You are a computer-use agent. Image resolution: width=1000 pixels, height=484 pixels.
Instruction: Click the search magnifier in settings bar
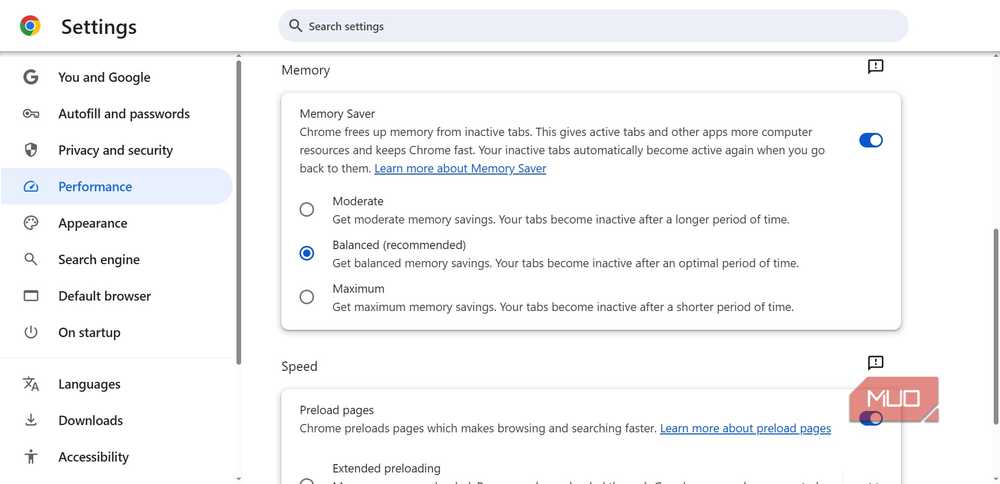[x=295, y=26]
